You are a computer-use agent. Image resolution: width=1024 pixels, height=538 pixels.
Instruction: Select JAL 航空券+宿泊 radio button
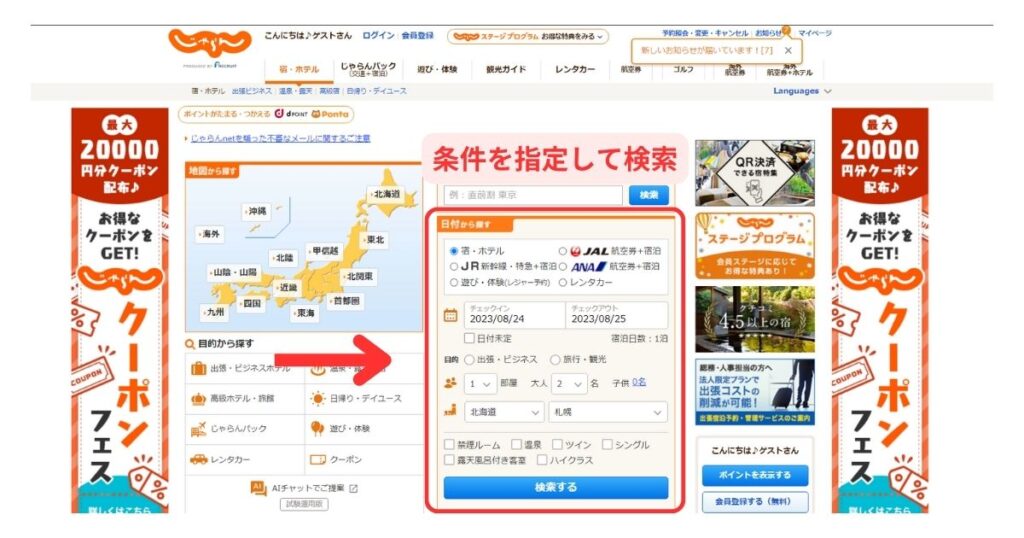562,251
